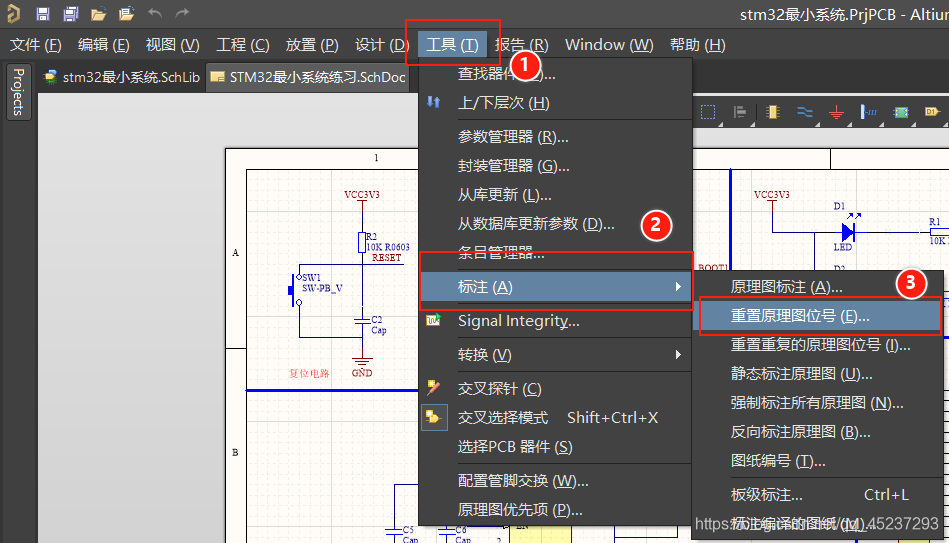Click the selection rectangle tool icon
The width and height of the screenshot is (949, 543).
click(709, 112)
